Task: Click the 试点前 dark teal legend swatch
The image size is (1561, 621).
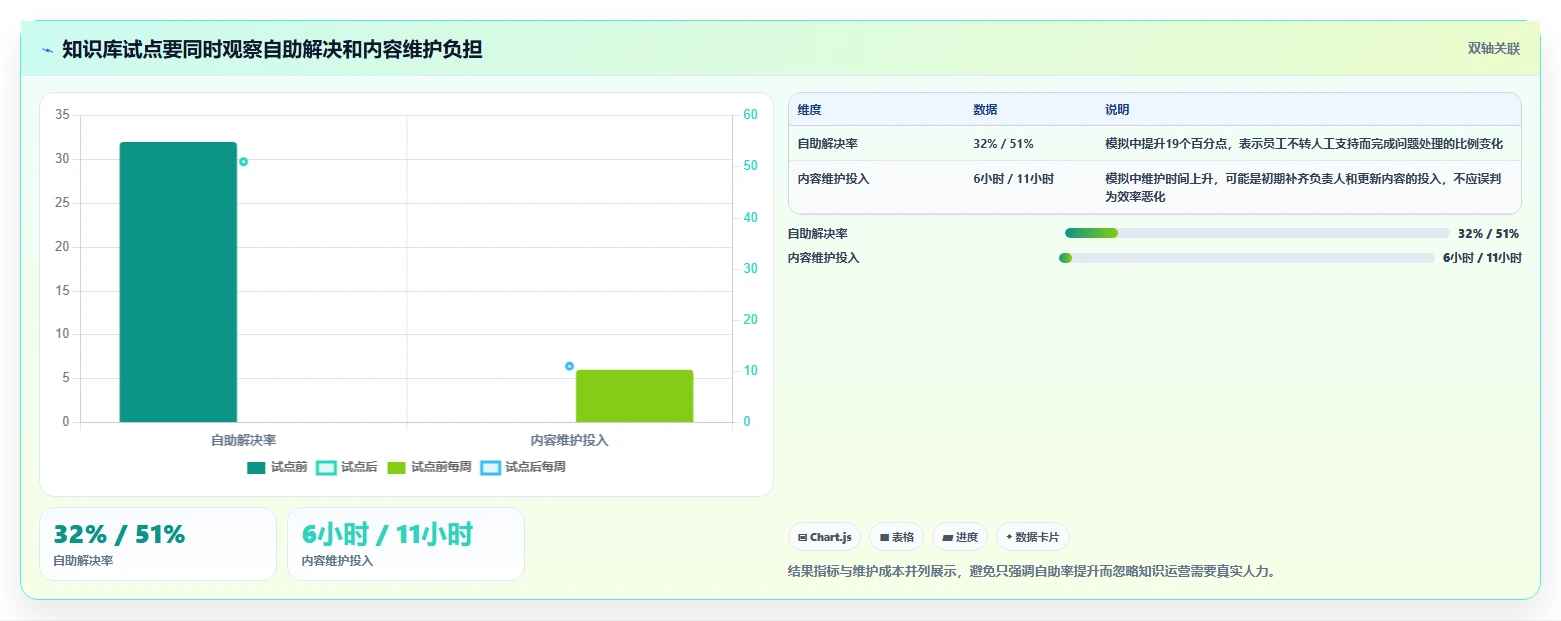Action: point(257,467)
